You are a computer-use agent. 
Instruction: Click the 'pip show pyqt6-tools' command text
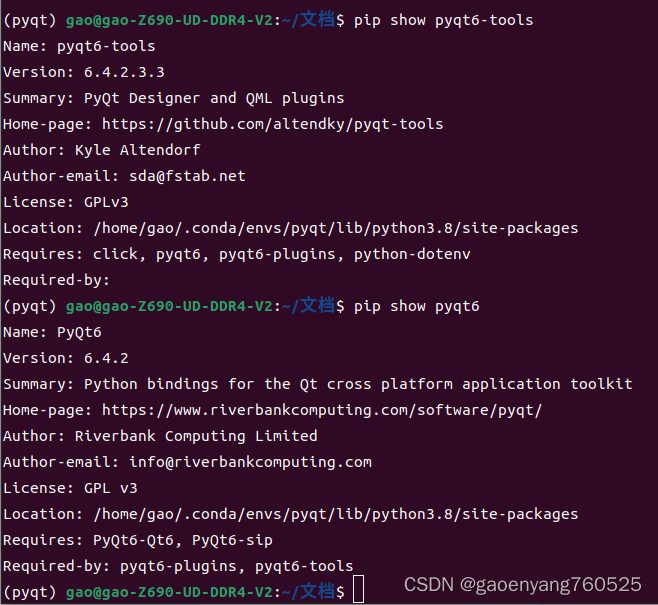pyautogui.click(x=444, y=21)
